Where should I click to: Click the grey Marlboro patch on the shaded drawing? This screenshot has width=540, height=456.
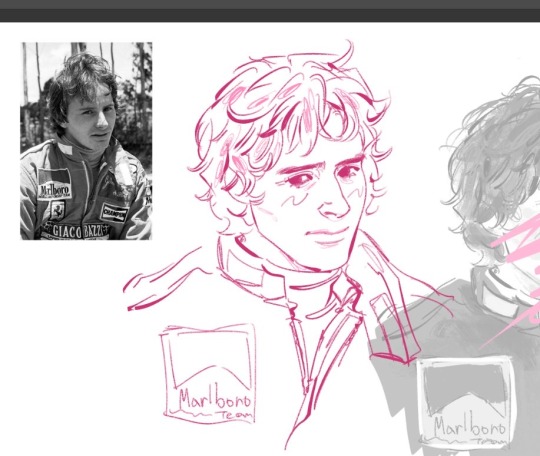(x=466, y=402)
